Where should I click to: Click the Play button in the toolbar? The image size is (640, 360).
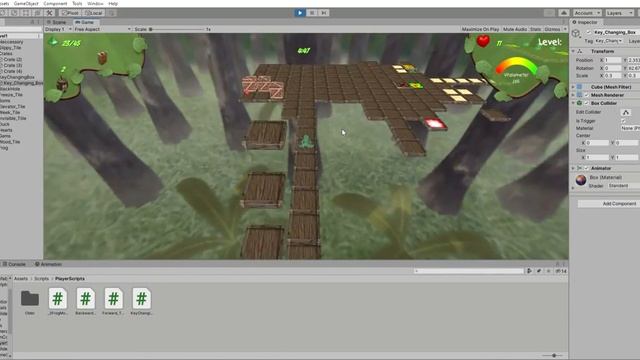pos(300,13)
